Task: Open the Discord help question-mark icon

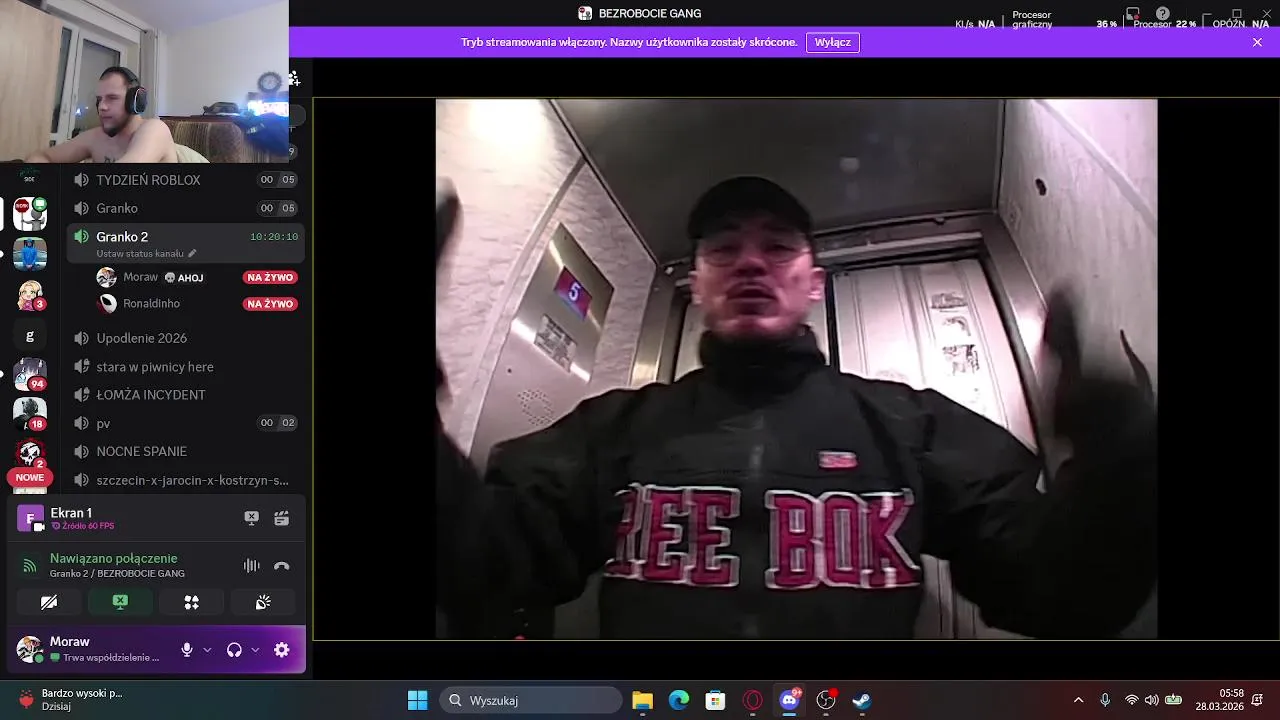Action: click(x=1163, y=14)
